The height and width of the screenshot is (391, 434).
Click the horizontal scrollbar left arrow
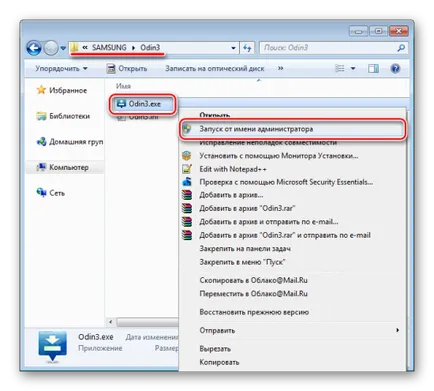111,322
